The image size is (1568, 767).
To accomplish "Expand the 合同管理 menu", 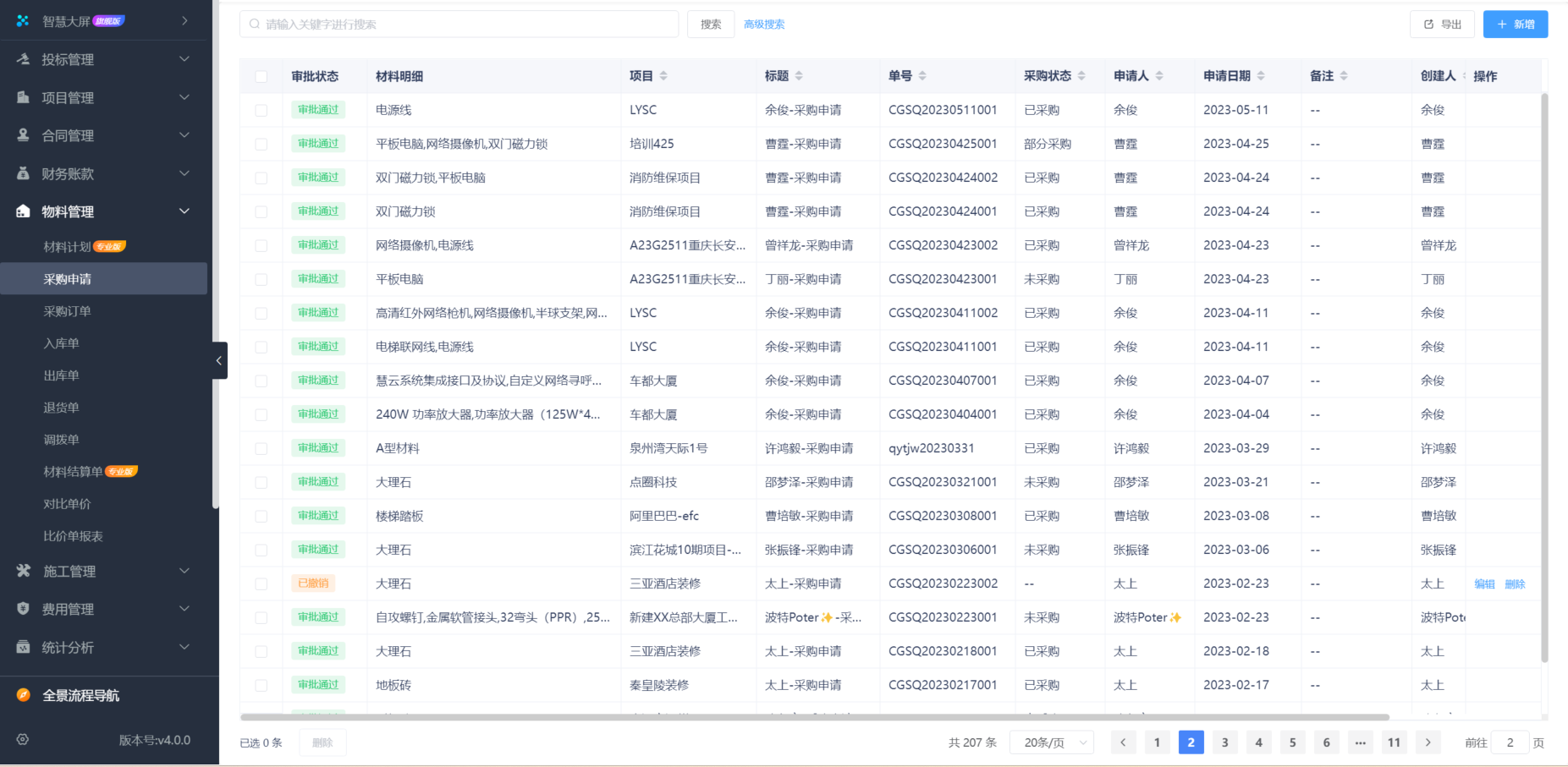I will point(21,135).
